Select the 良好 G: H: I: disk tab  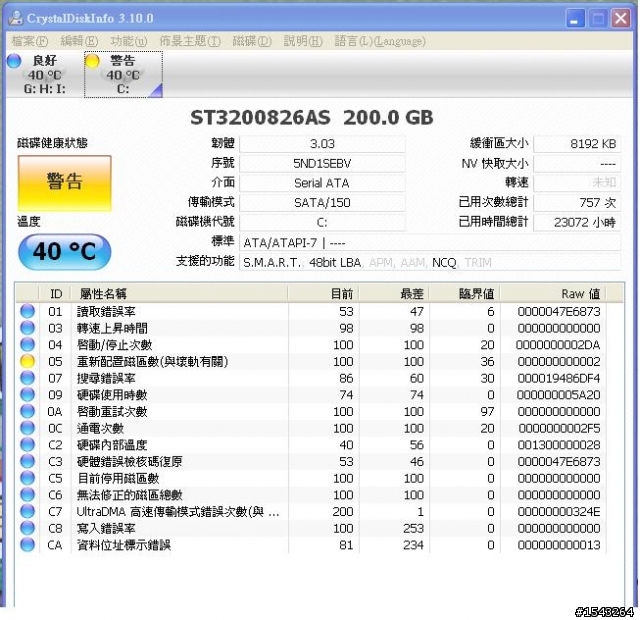[x=44, y=74]
